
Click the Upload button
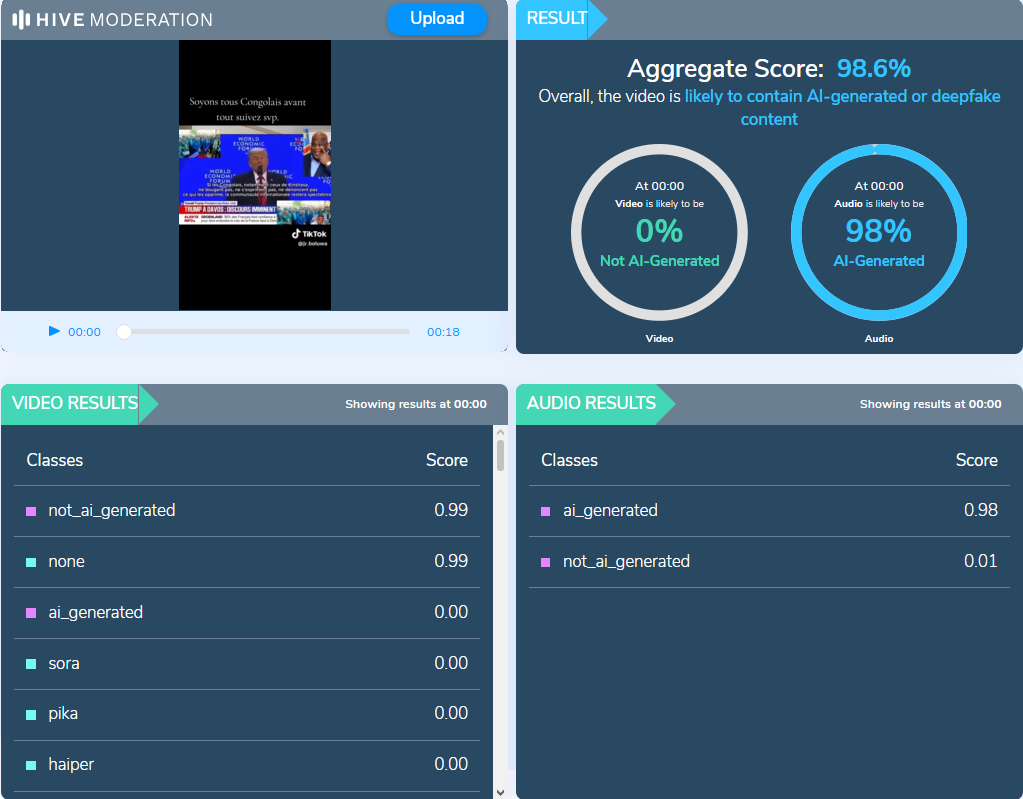[x=437, y=19]
